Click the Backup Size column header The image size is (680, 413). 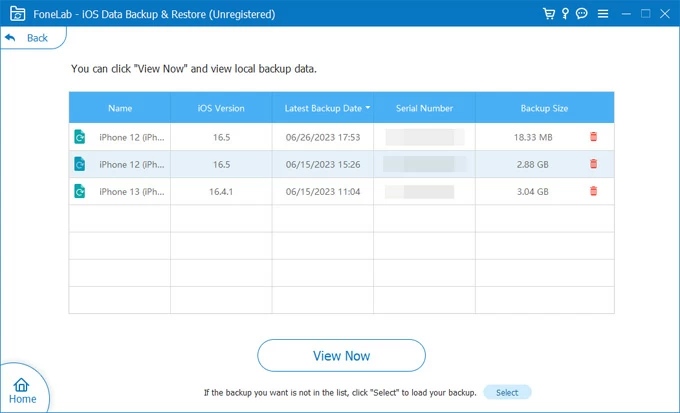[544, 108]
